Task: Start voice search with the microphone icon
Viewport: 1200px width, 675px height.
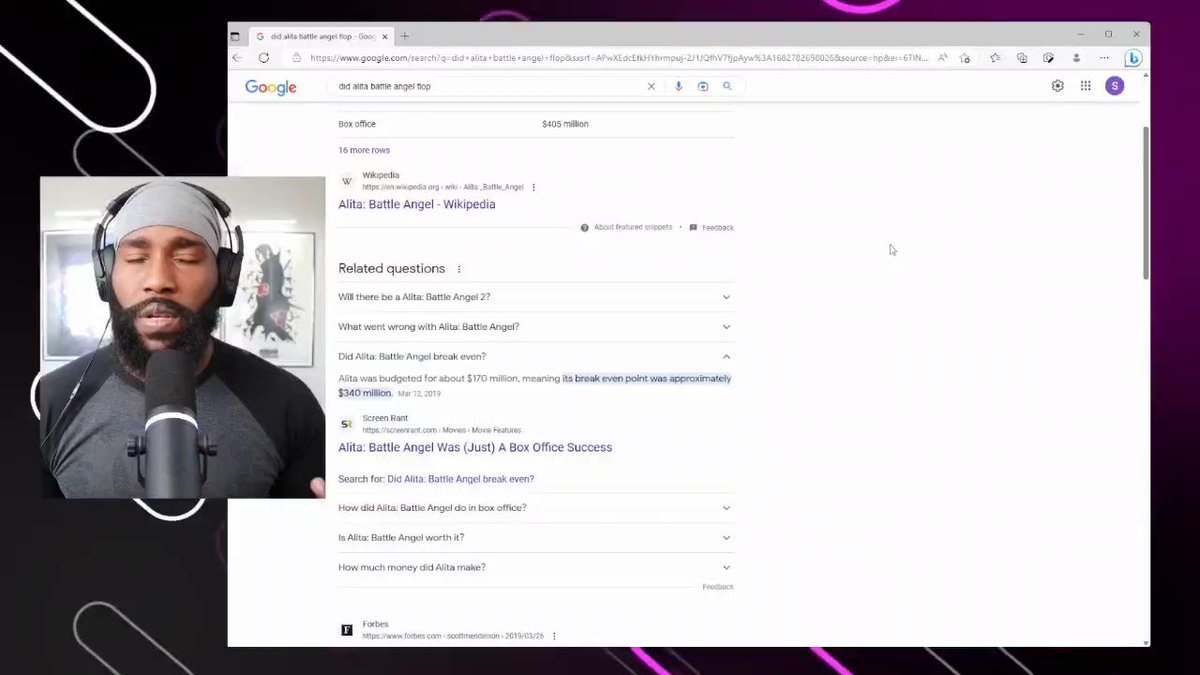Action: point(678,87)
